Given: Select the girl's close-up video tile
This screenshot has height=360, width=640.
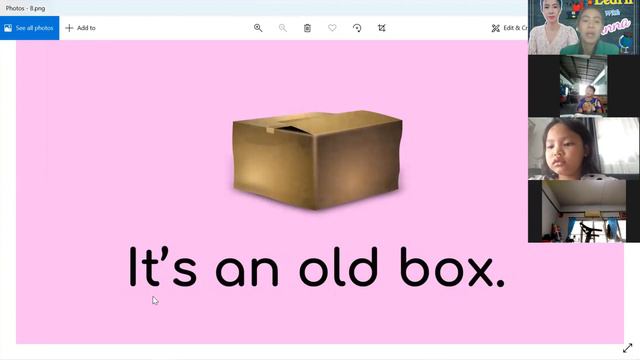Looking at the screenshot, I should [584, 149].
